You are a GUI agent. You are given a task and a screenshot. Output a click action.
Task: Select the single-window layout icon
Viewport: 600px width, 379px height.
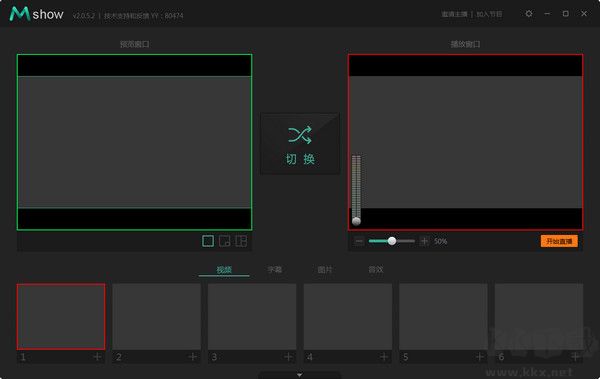click(208, 241)
